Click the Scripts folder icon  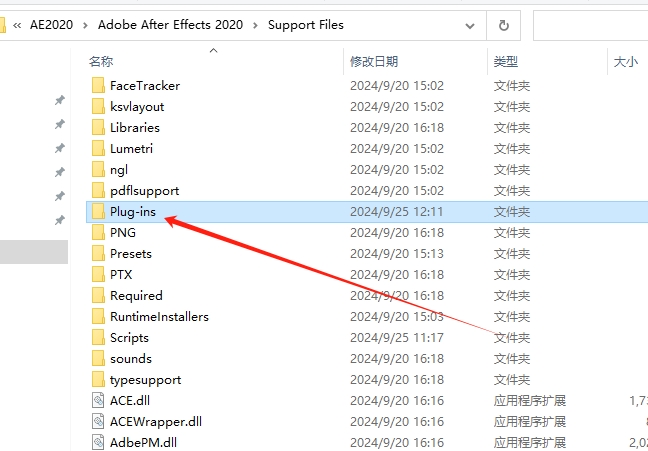coord(98,338)
